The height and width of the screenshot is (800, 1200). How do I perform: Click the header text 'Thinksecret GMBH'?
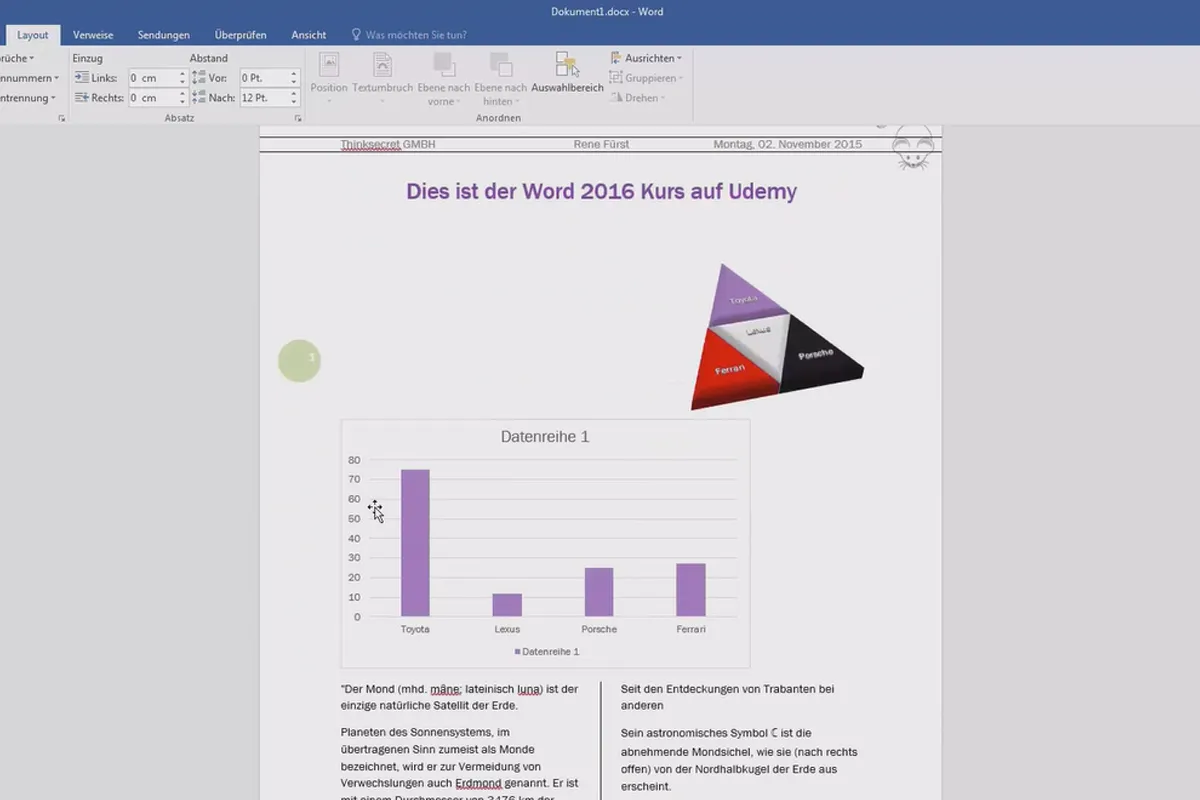[388, 145]
